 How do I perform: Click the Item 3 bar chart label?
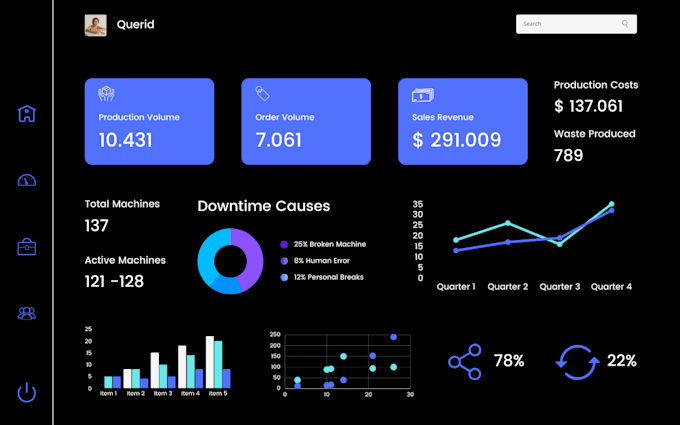(x=163, y=394)
